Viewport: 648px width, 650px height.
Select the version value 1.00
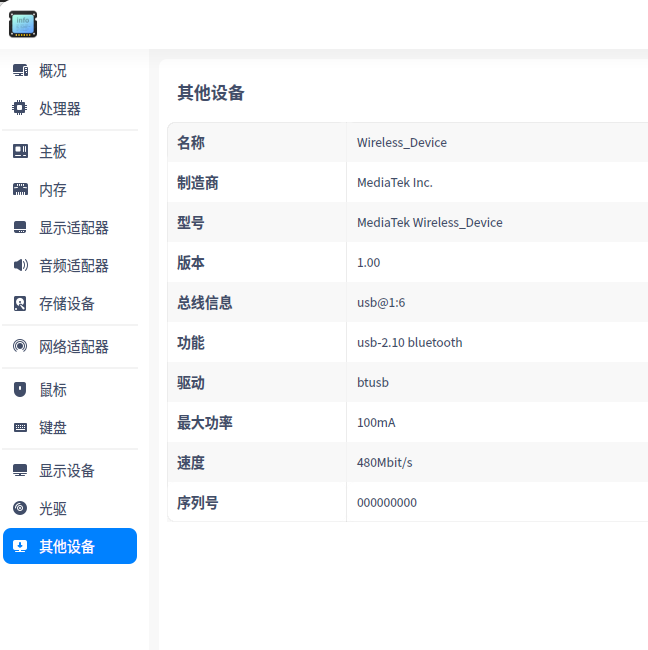[x=369, y=263]
